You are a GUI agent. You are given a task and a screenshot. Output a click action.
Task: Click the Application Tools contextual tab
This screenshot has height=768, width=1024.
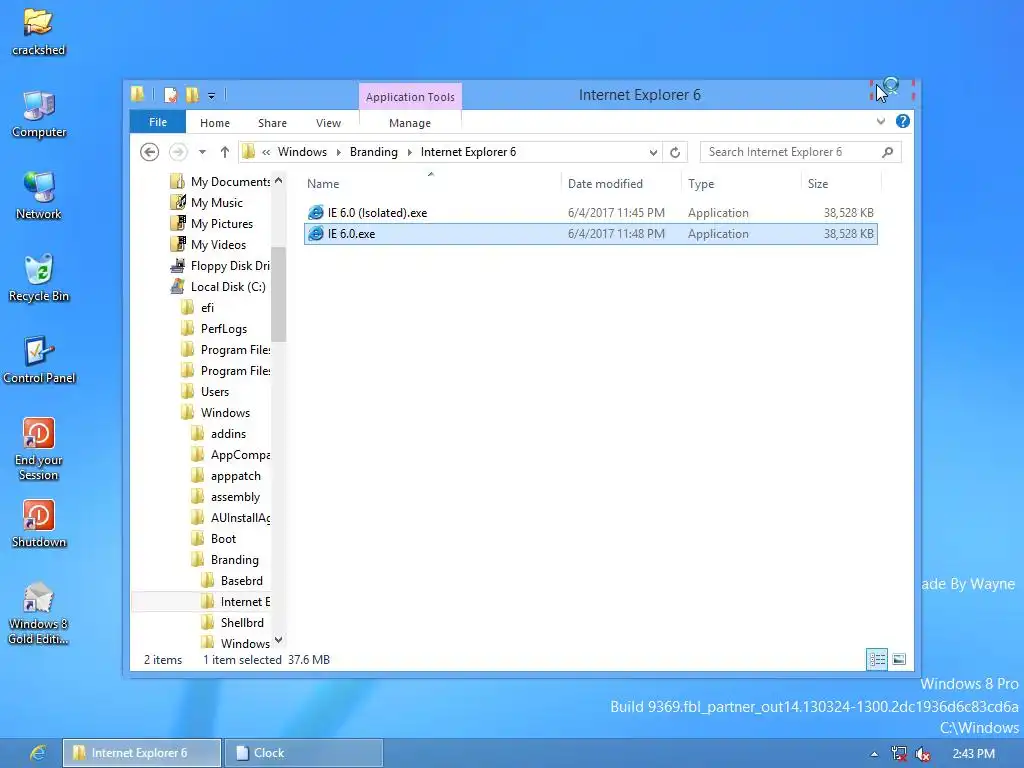(x=410, y=97)
